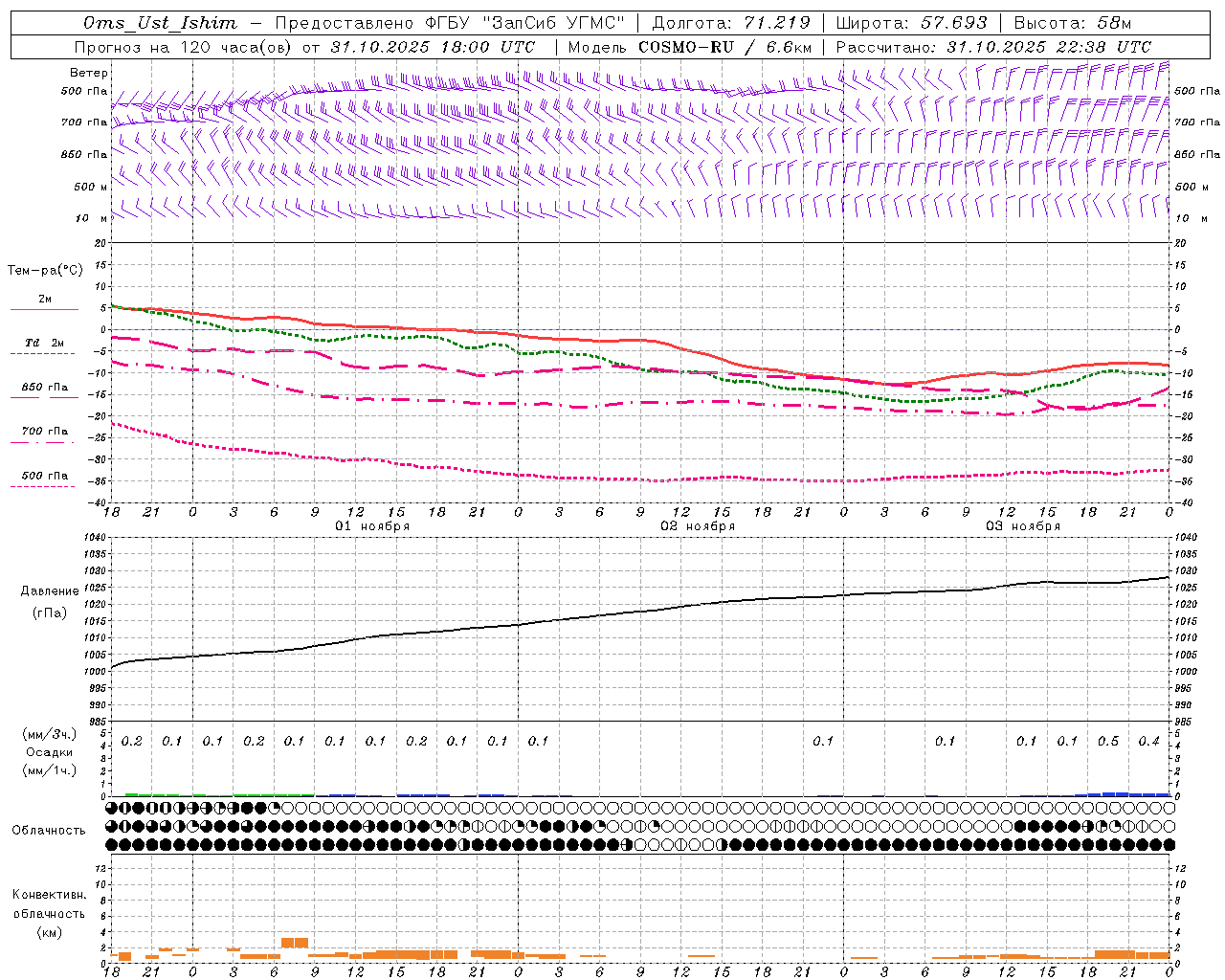Click the "01 ноября" date label
Screen dimensions: 1225x980
(372, 526)
